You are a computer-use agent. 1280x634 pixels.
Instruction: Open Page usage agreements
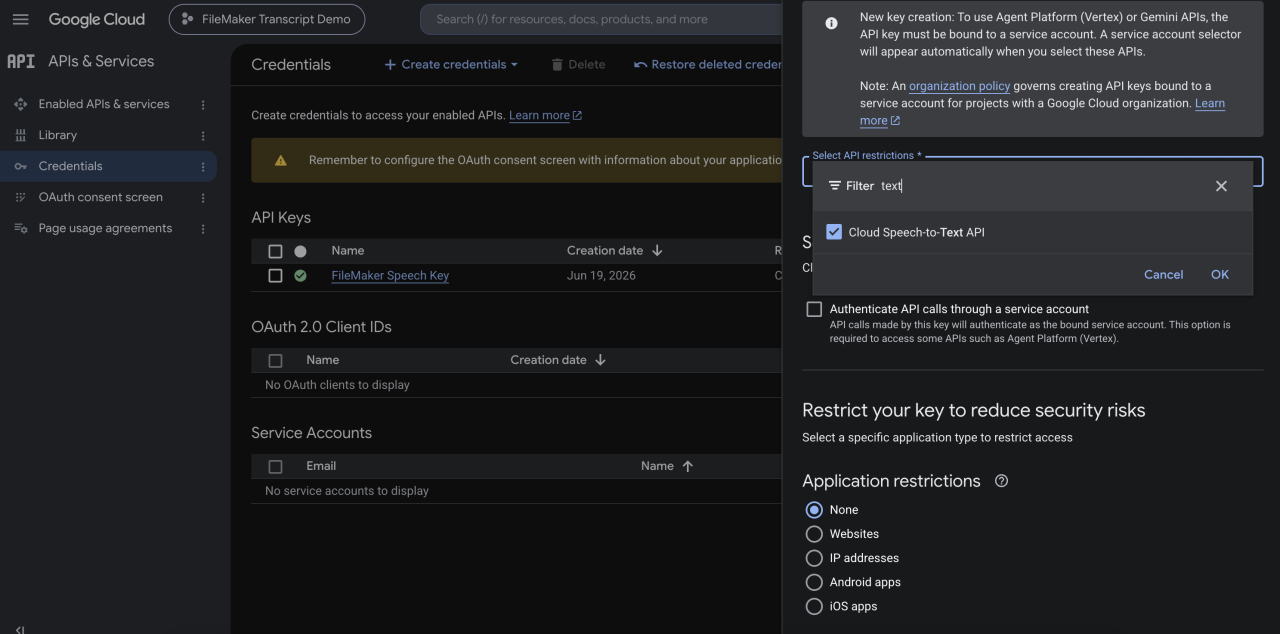click(x=105, y=228)
